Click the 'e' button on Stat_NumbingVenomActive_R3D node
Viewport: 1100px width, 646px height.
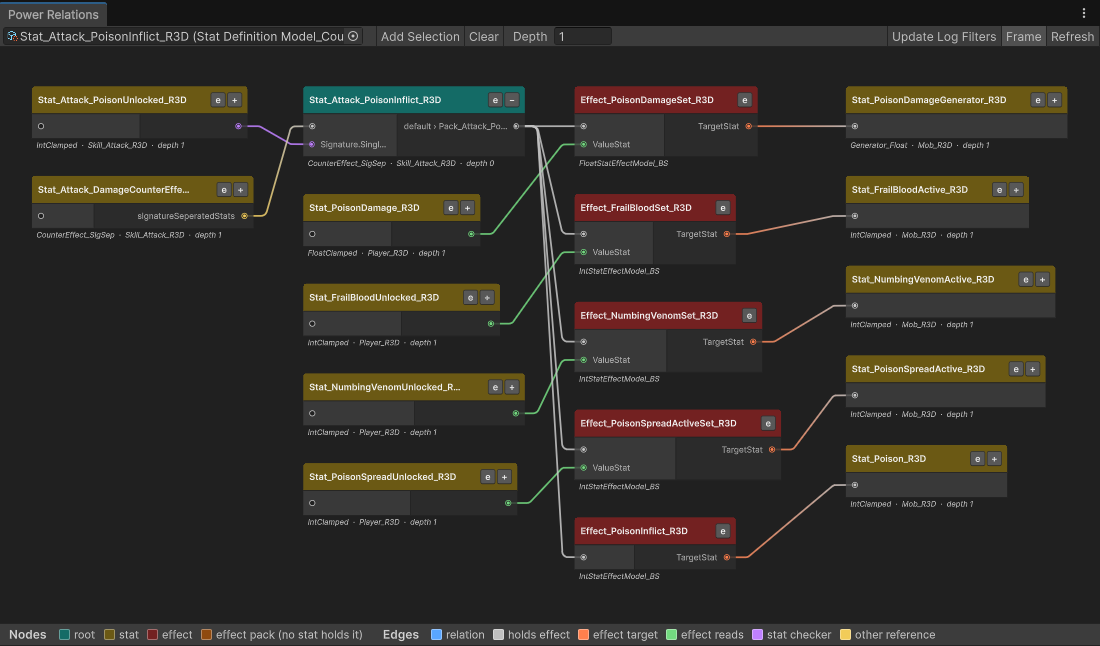[1026, 280]
